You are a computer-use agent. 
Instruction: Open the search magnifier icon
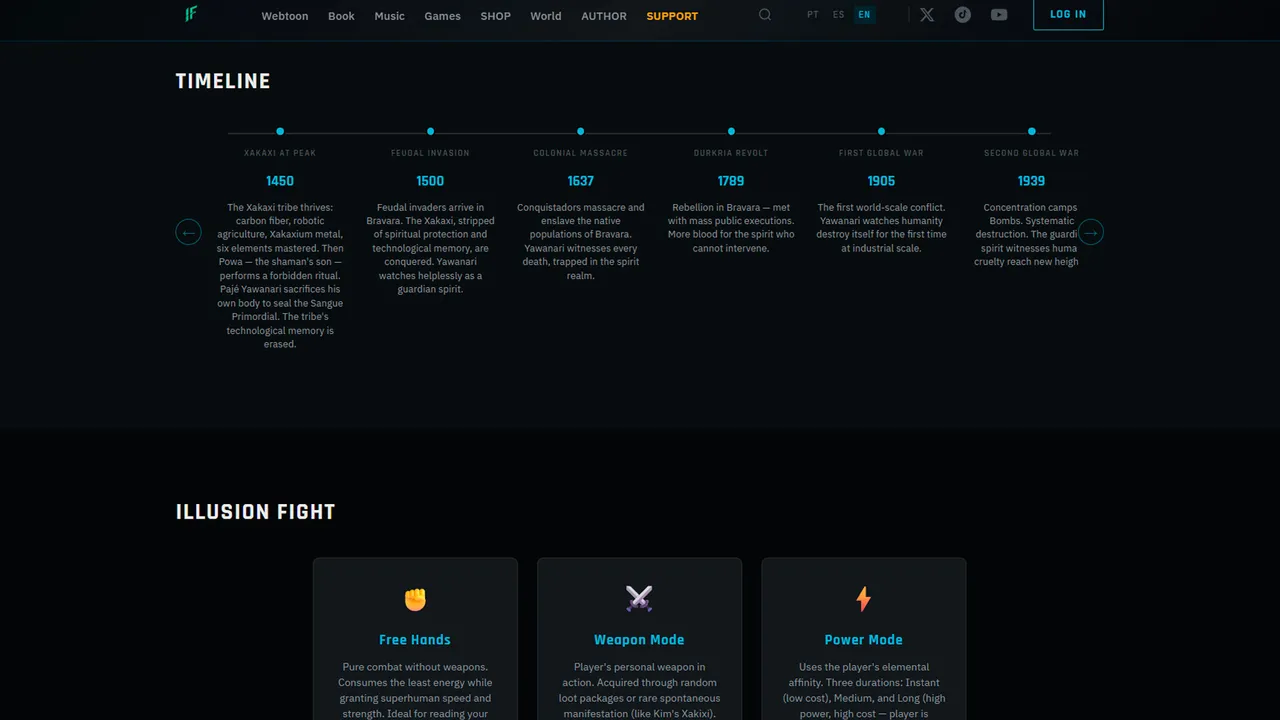tap(765, 15)
